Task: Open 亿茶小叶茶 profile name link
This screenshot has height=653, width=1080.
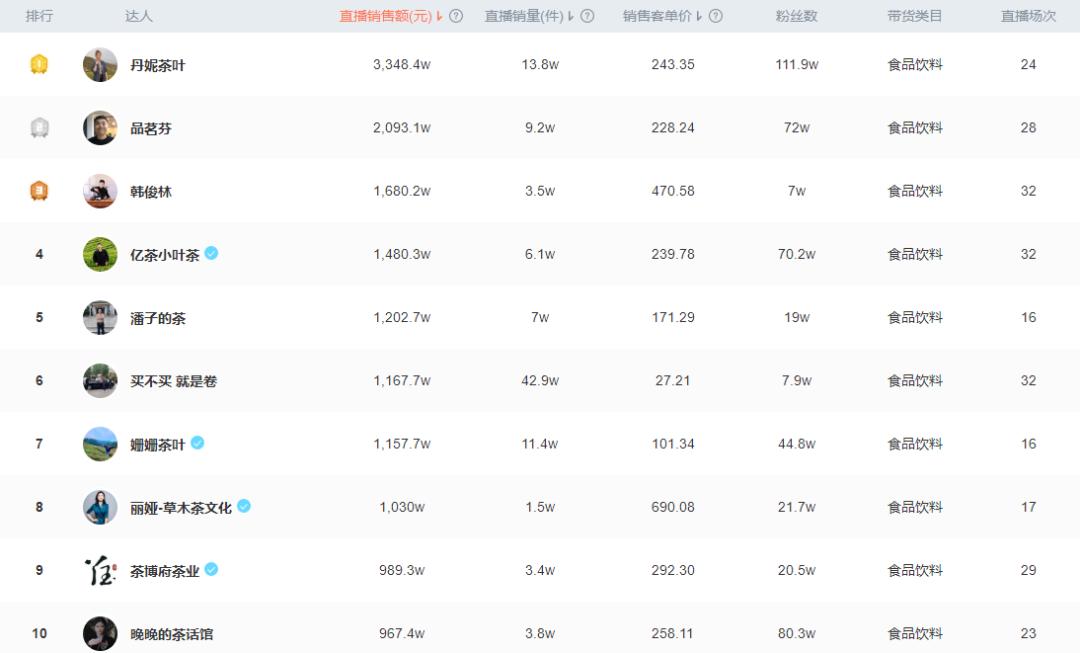Action: coord(165,255)
